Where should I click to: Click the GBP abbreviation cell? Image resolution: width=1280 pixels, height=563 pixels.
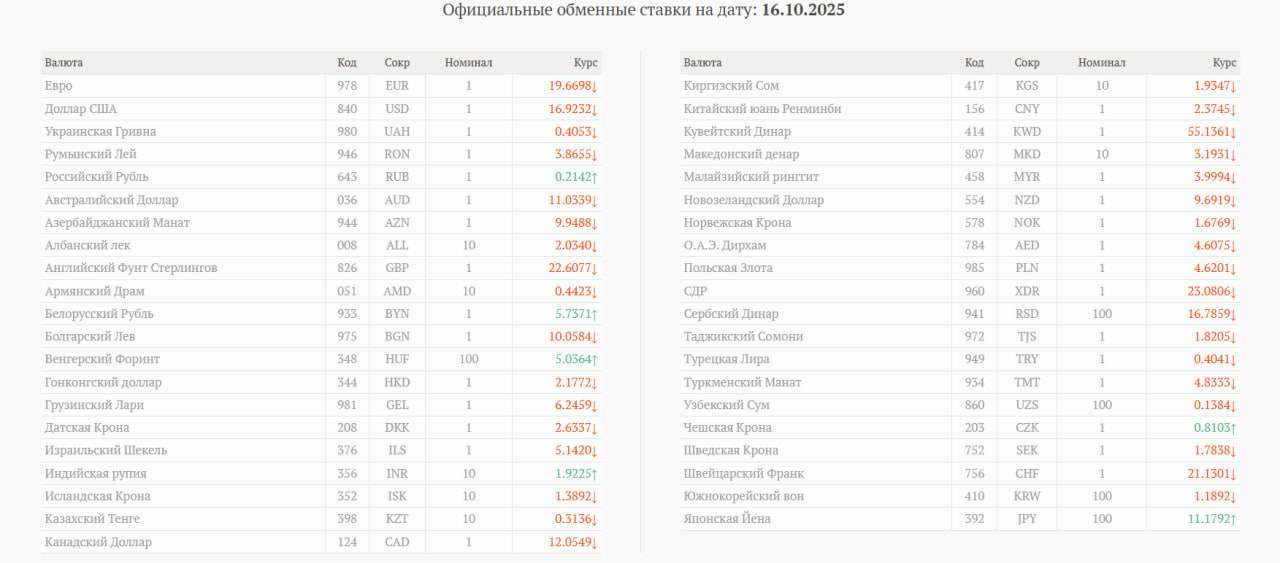pyautogui.click(x=397, y=268)
